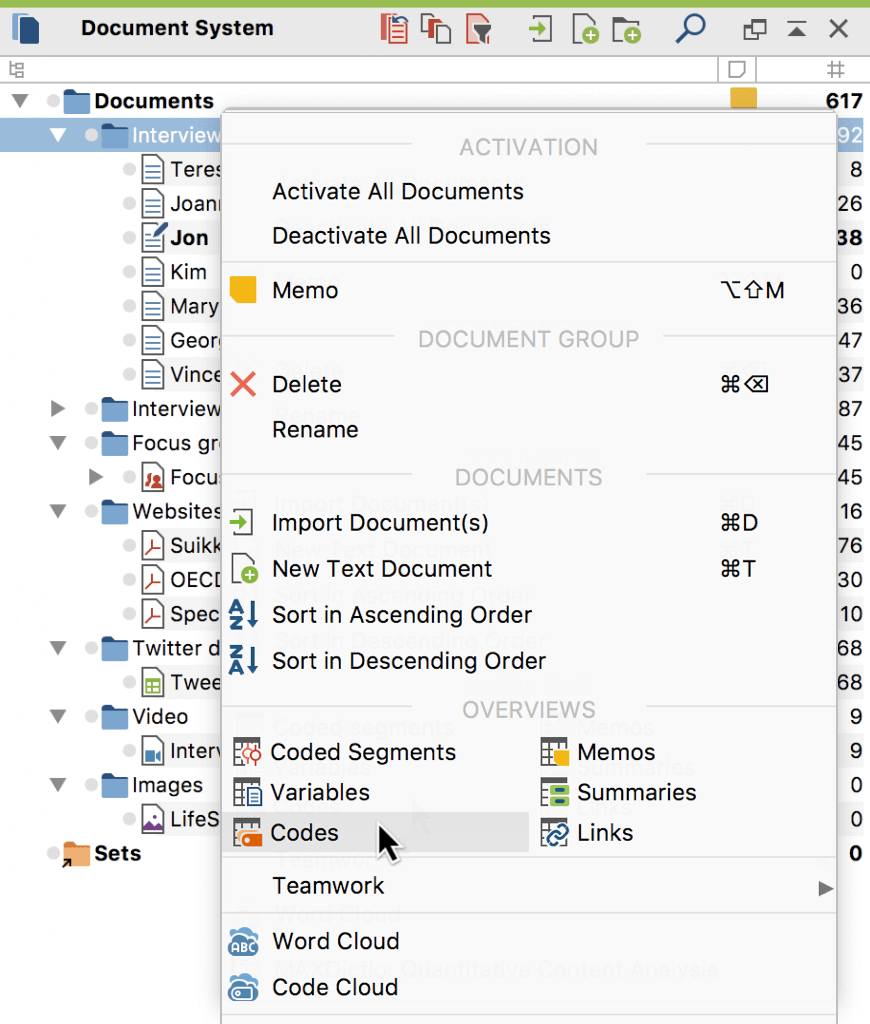Image resolution: width=870 pixels, height=1024 pixels.
Task: Collapse the Websites folder
Action: click(58, 511)
